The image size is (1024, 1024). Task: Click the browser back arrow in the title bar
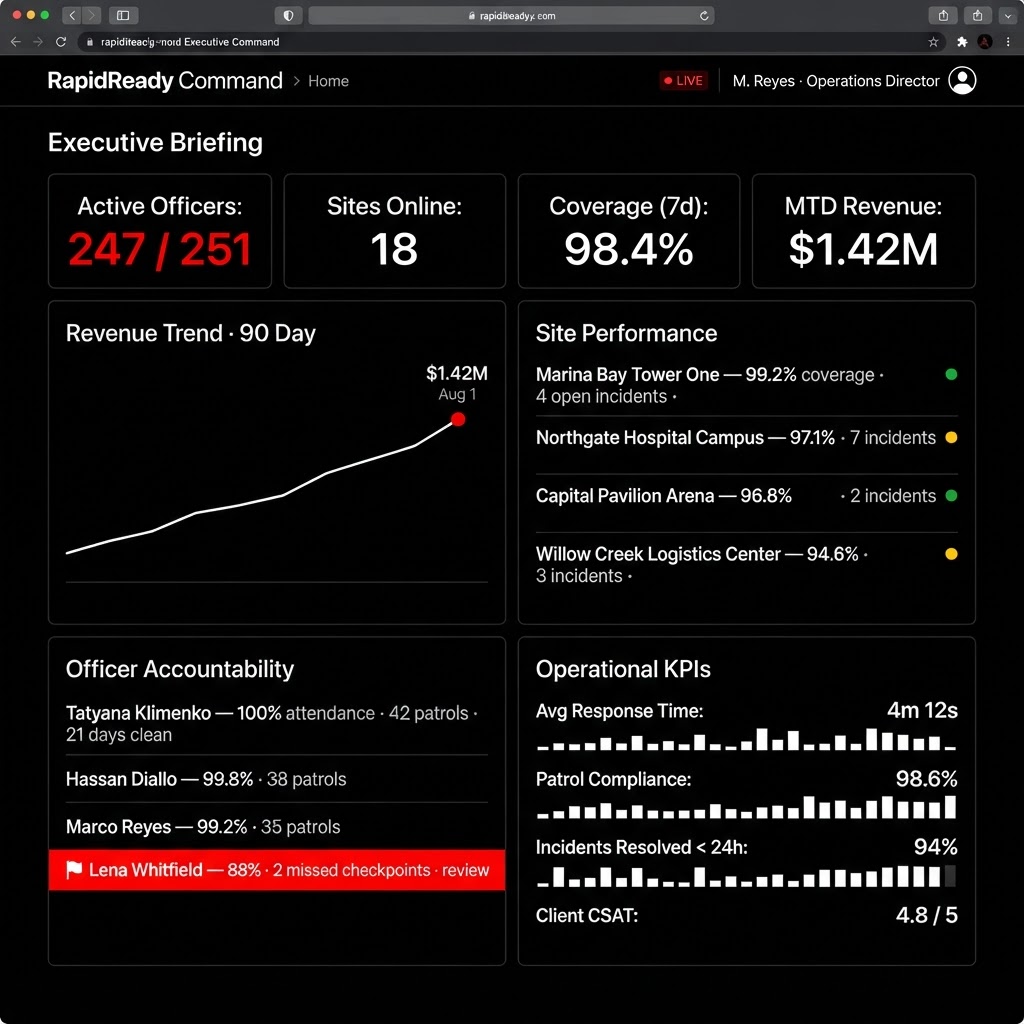coord(72,15)
